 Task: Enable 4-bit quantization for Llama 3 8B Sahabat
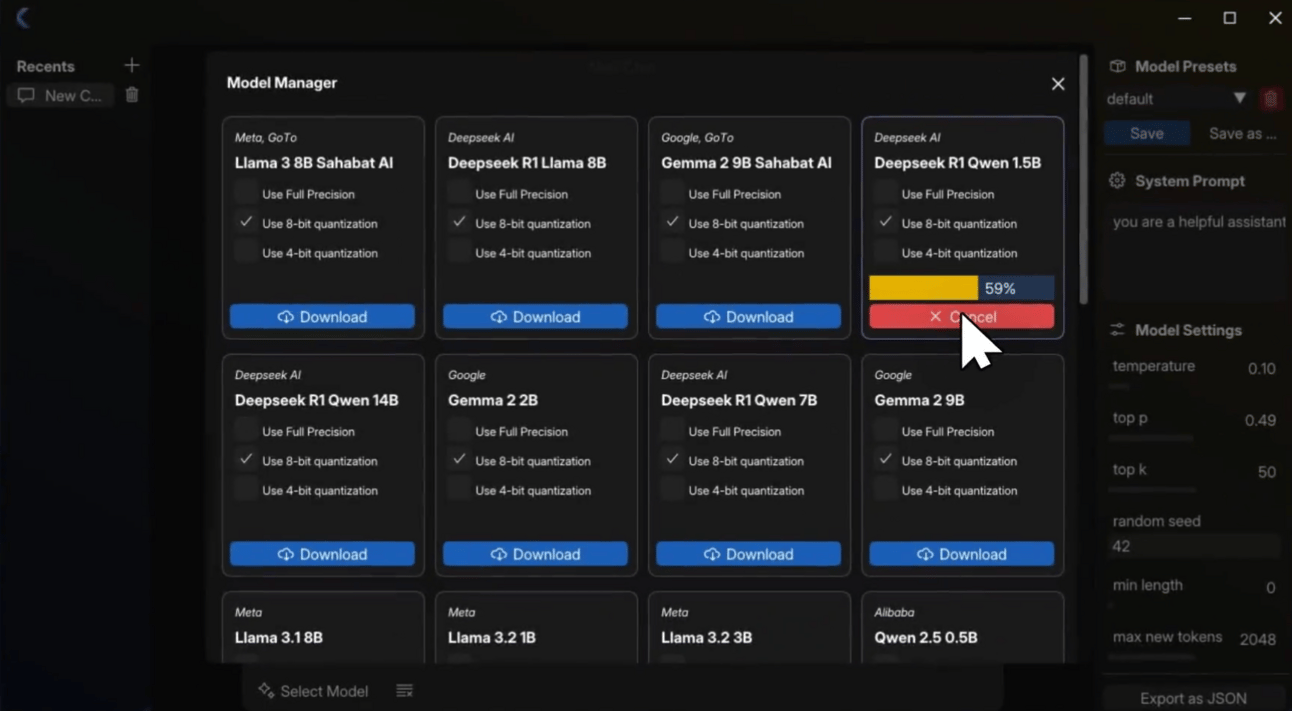coord(245,252)
